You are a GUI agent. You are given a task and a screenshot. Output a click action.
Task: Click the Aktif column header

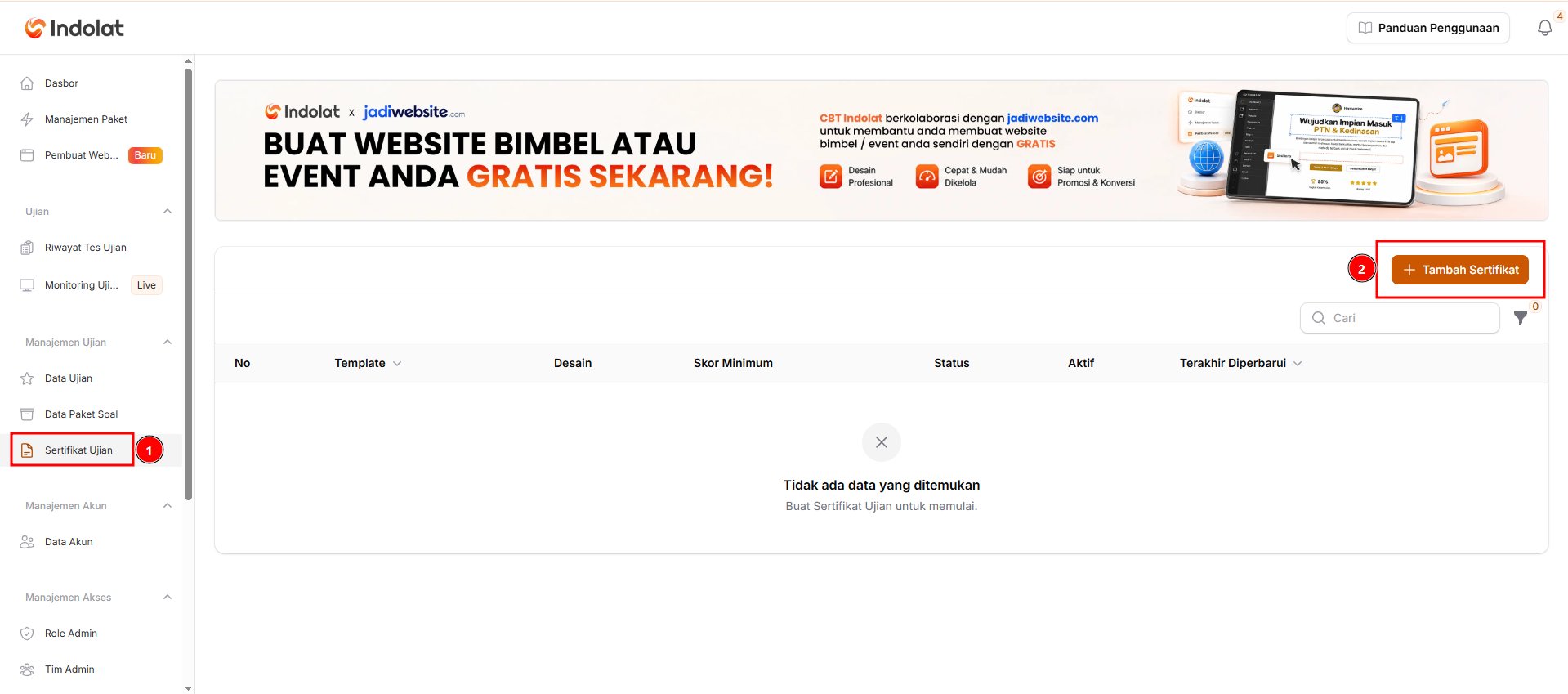coord(1081,363)
